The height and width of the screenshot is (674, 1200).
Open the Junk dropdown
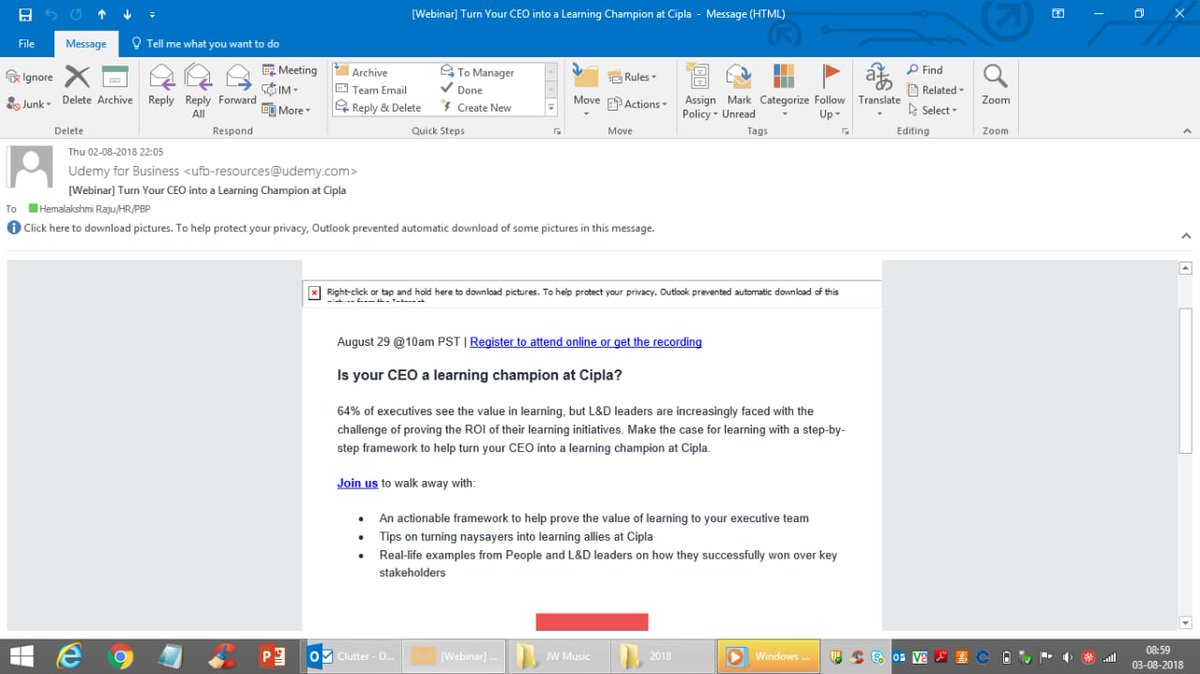tap(29, 104)
